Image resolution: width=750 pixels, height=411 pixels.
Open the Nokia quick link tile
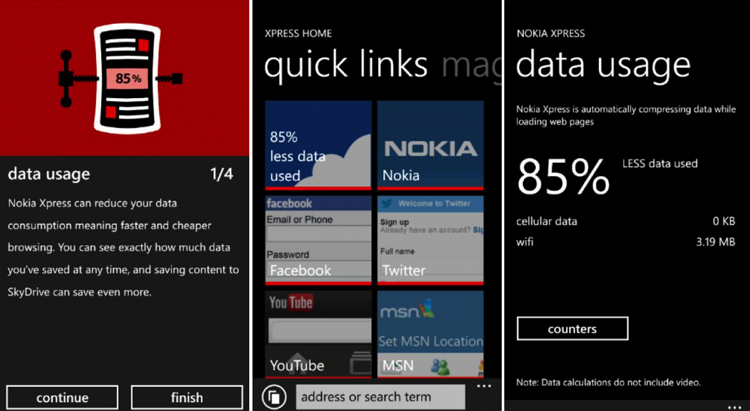pyautogui.click(x=430, y=145)
